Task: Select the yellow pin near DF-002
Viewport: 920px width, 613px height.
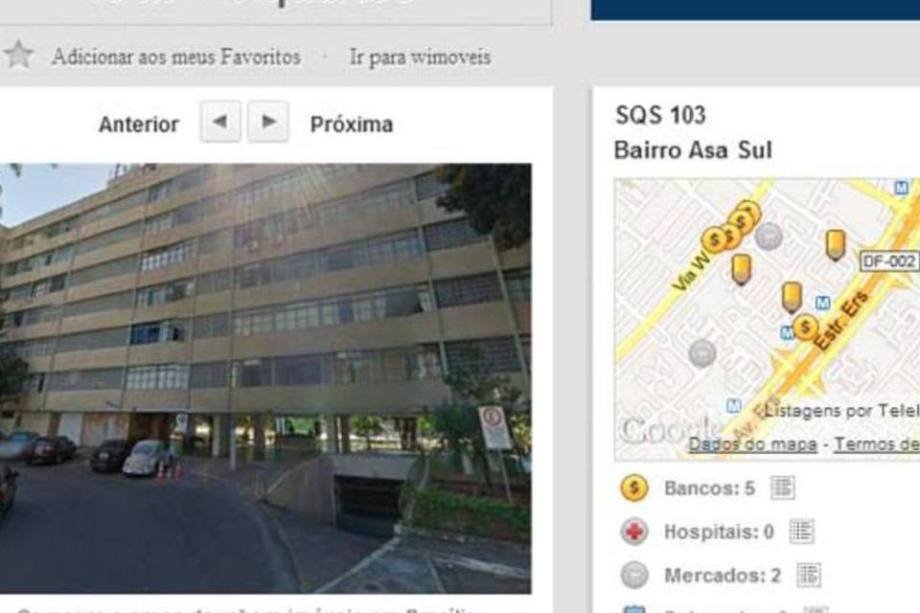Action: (x=836, y=245)
